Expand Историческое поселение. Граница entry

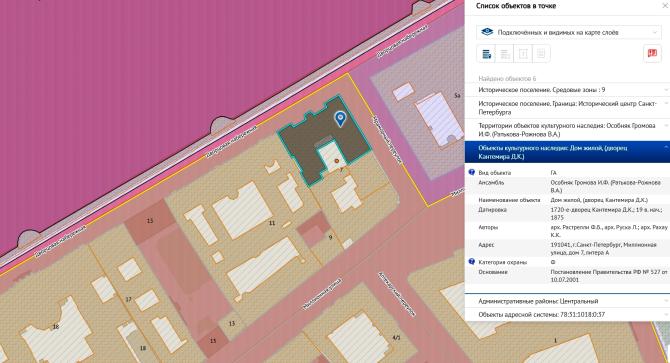pos(567,108)
